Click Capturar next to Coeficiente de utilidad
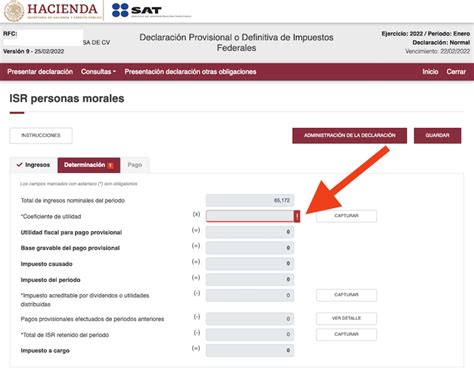Screen dimensions: 474x374 click(x=346, y=216)
